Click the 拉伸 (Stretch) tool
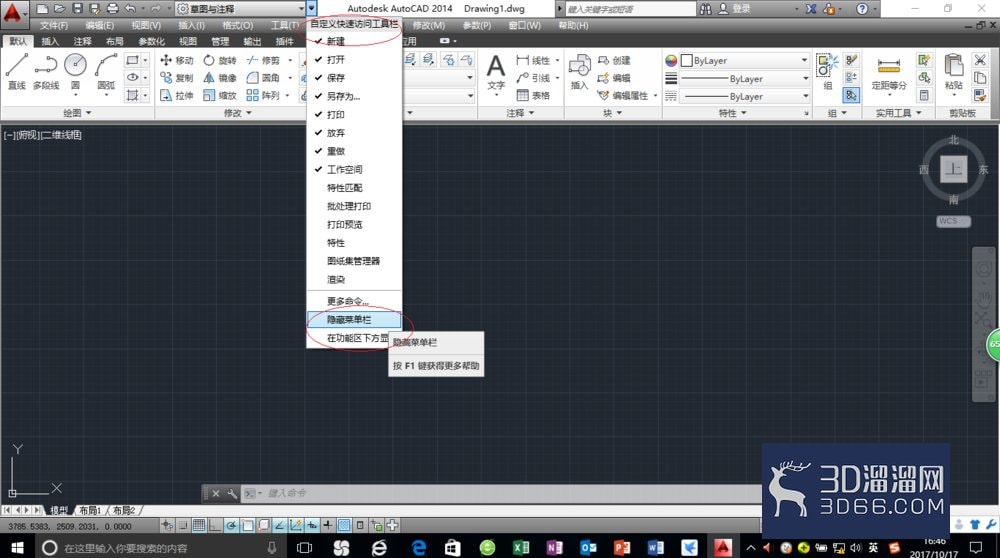The height and width of the screenshot is (558, 1000). (x=177, y=95)
